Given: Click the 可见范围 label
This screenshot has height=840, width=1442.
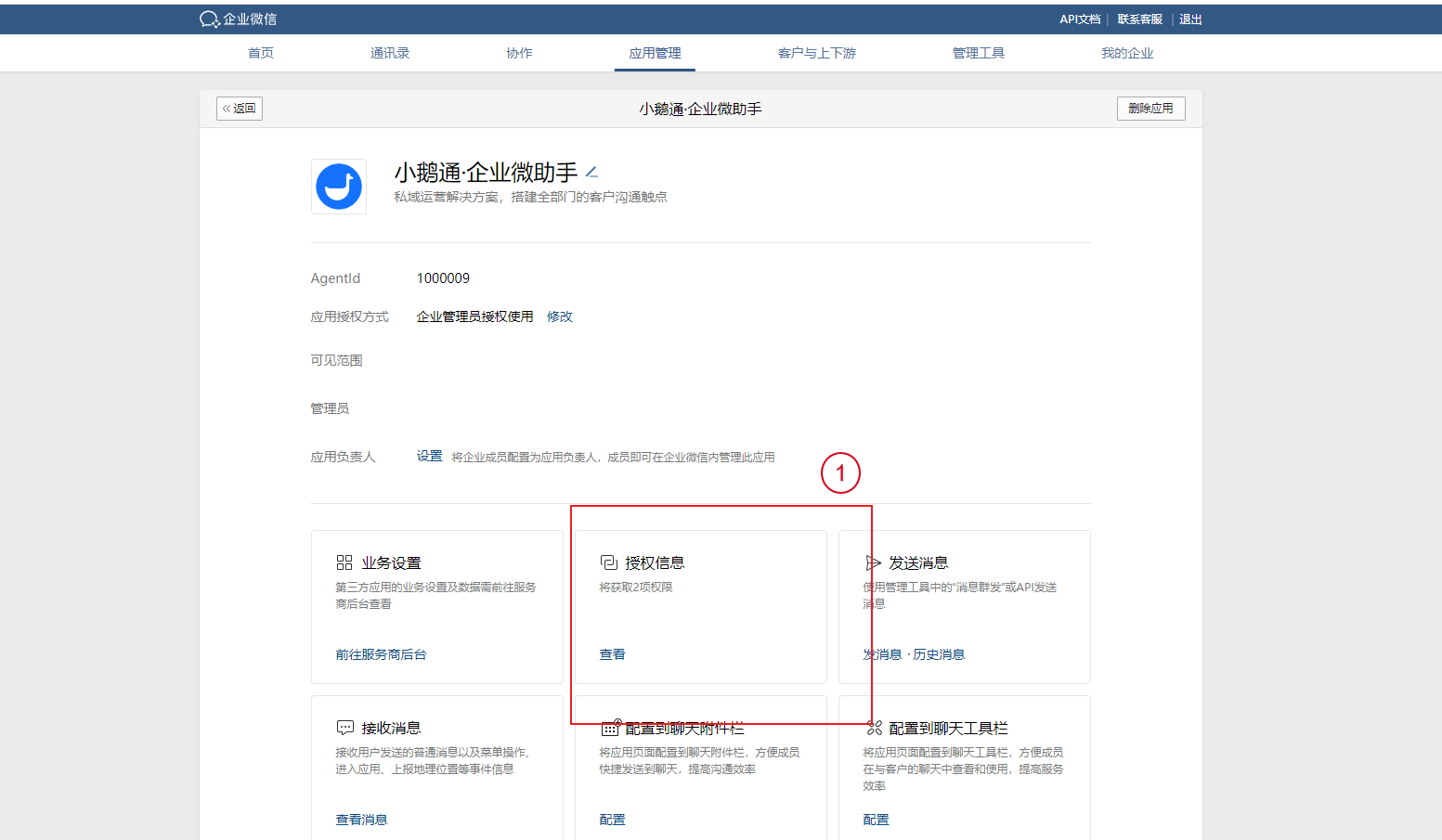Looking at the screenshot, I should pos(336,360).
